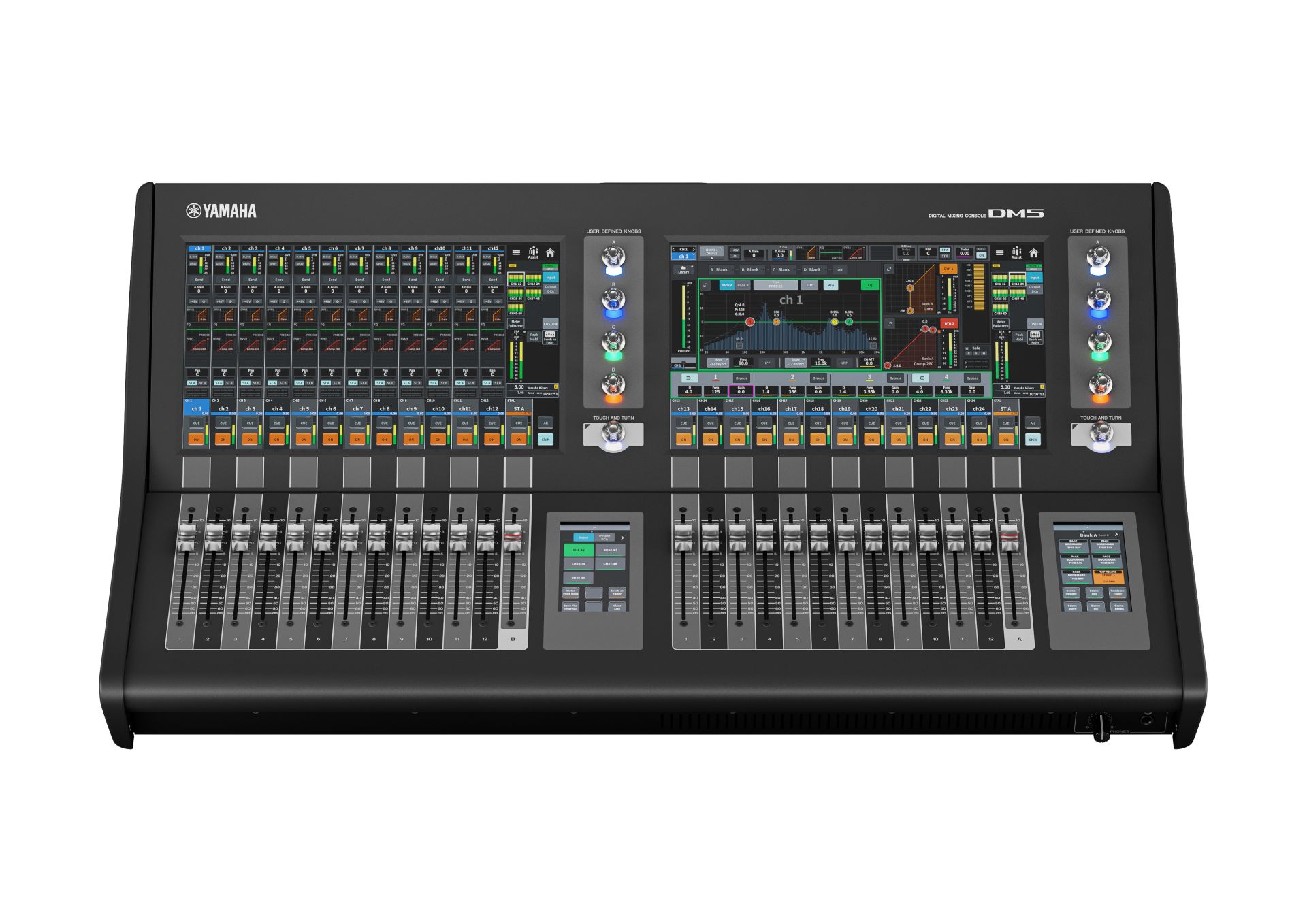Toggle the RTA display button
Screen dimensions: 1307x924
point(830,285)
